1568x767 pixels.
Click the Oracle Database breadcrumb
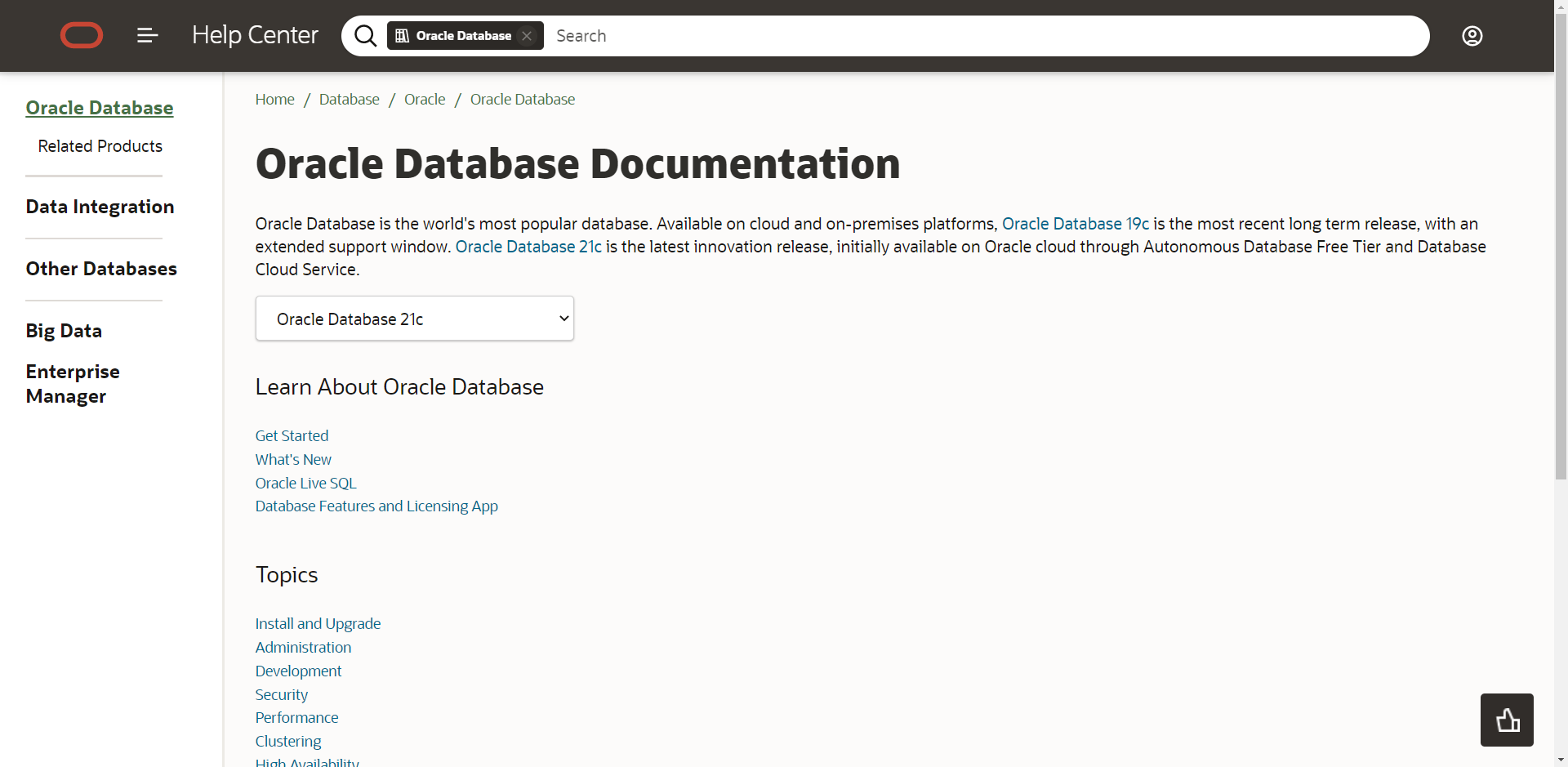pos(523,100)
